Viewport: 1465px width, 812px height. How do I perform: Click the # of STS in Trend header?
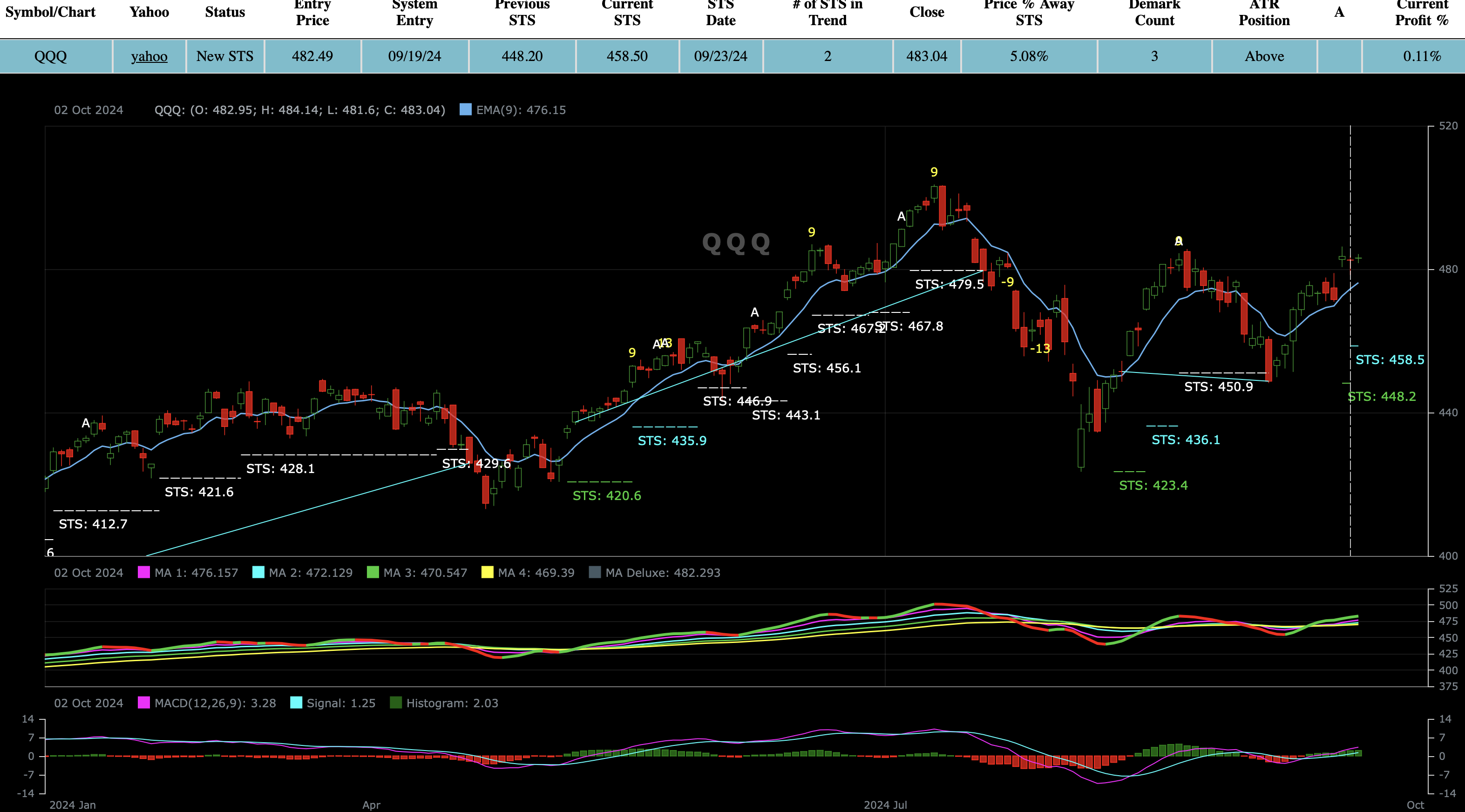pyautogui.click(x=828, y=13)
